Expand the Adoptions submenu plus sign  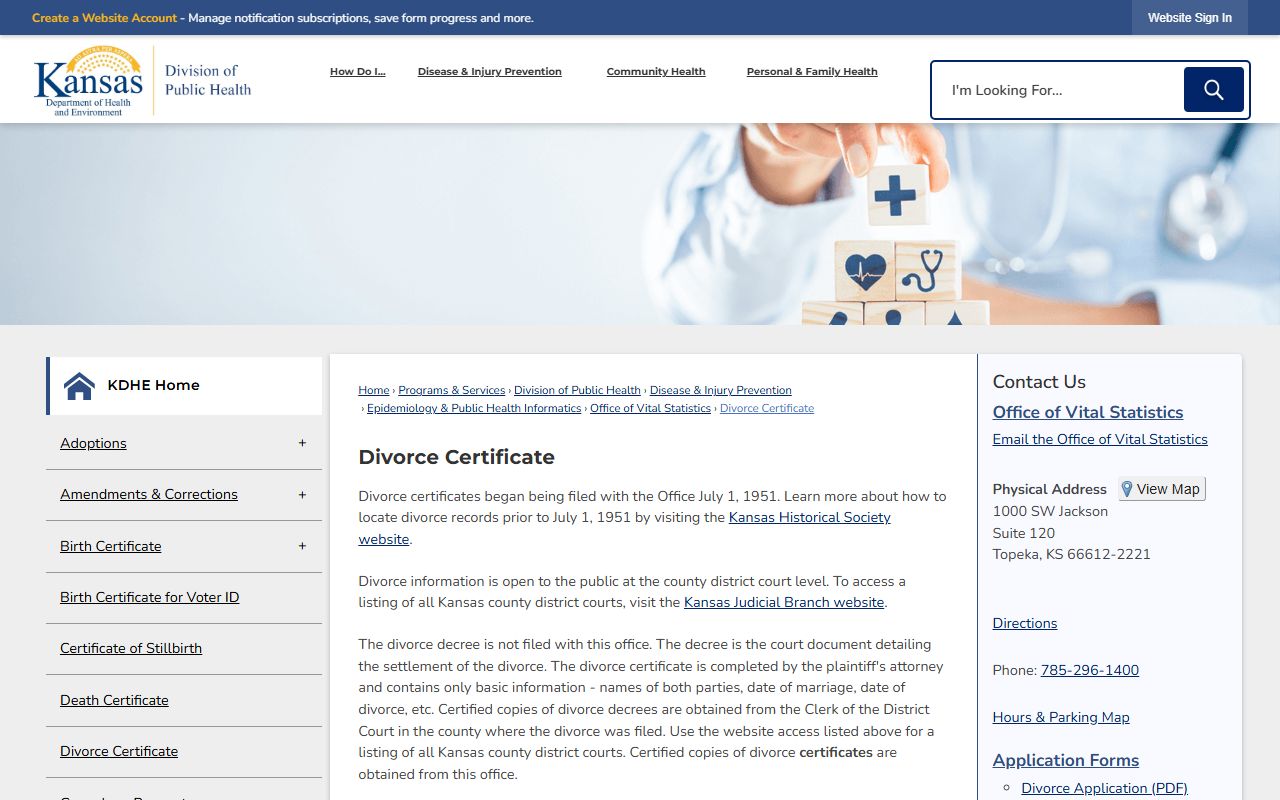tap(302, 443)
